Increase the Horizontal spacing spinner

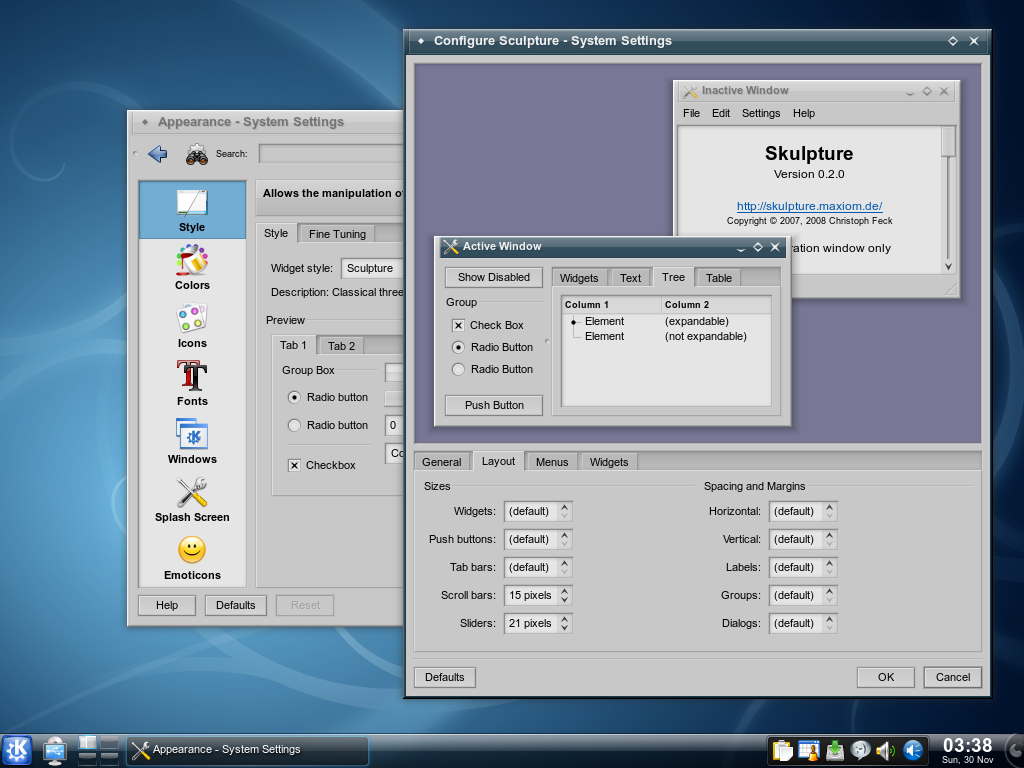point(829,507)
